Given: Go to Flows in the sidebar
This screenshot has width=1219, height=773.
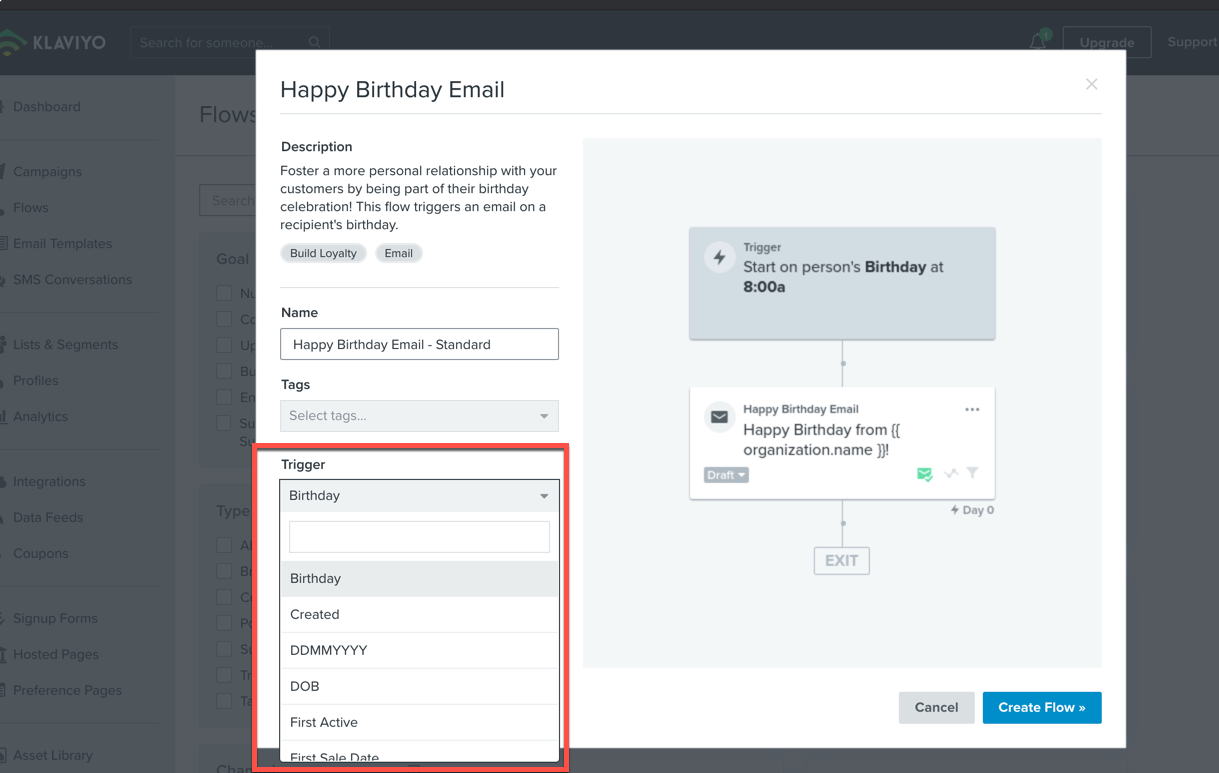Looking at the screenshot, I should tap(30, 208).
